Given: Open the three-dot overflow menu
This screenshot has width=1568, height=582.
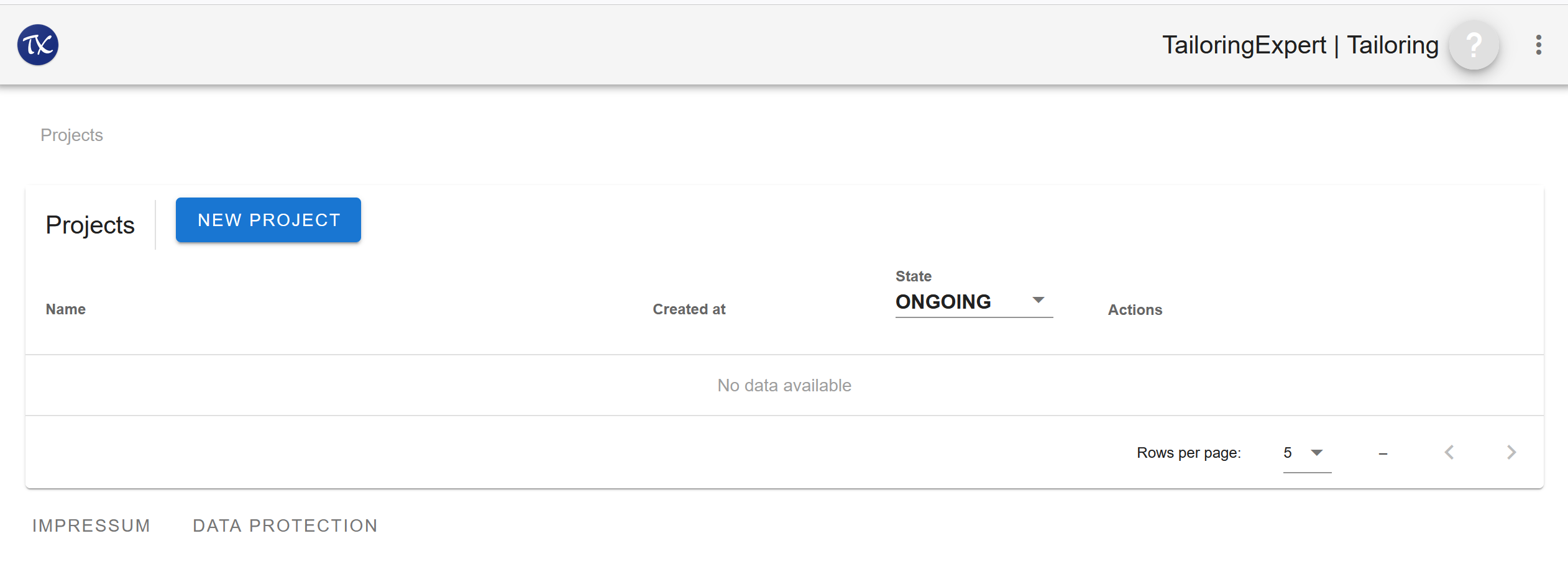Looking at the screenshot, I should click(1538, 45).
